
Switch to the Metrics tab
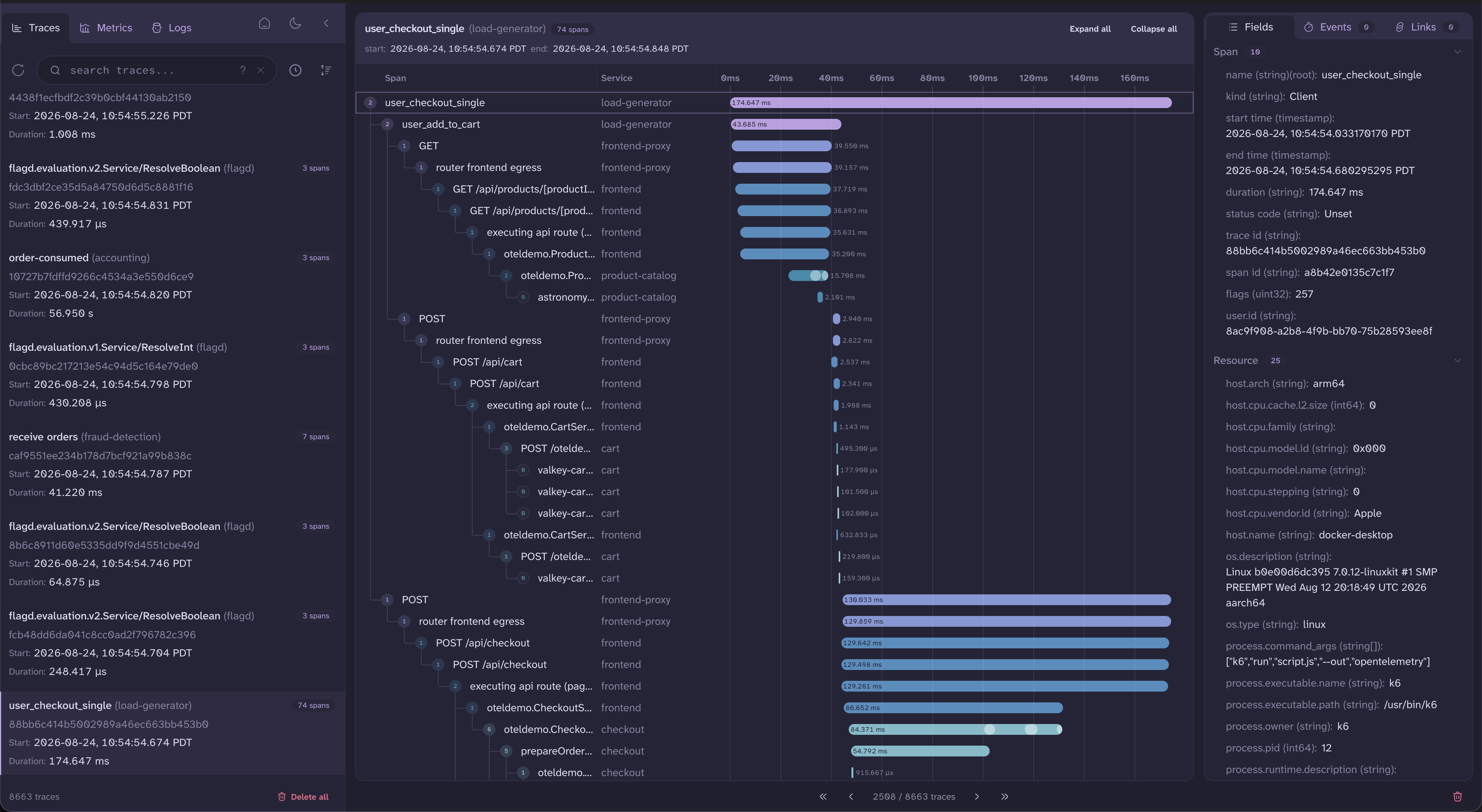pos(106,28)
